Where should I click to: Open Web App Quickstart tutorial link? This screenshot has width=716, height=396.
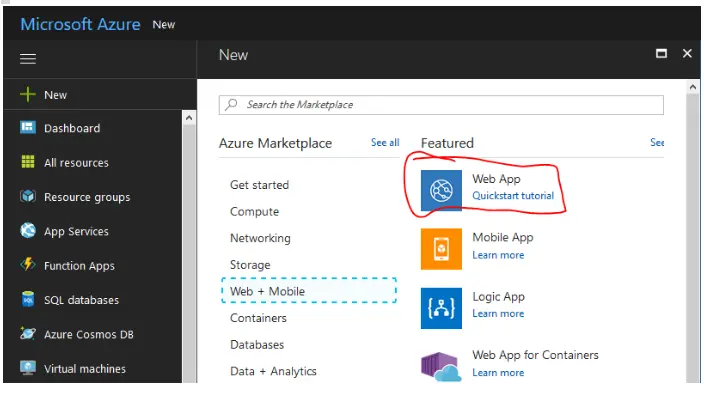click(x=513, y=195)
